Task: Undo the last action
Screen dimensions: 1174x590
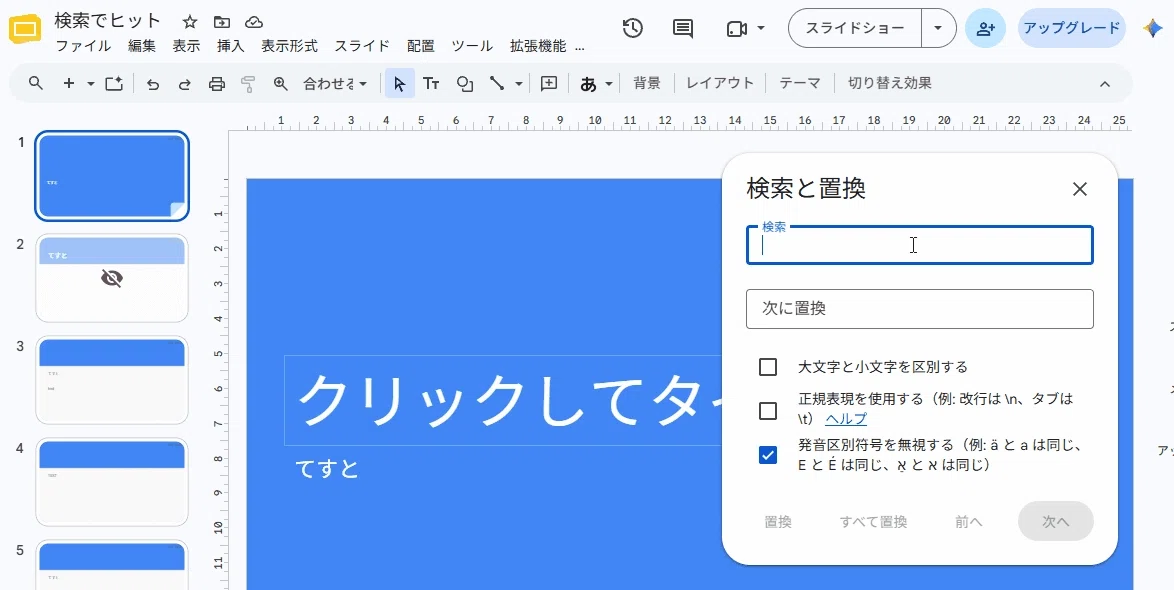Action: (153, 84)
